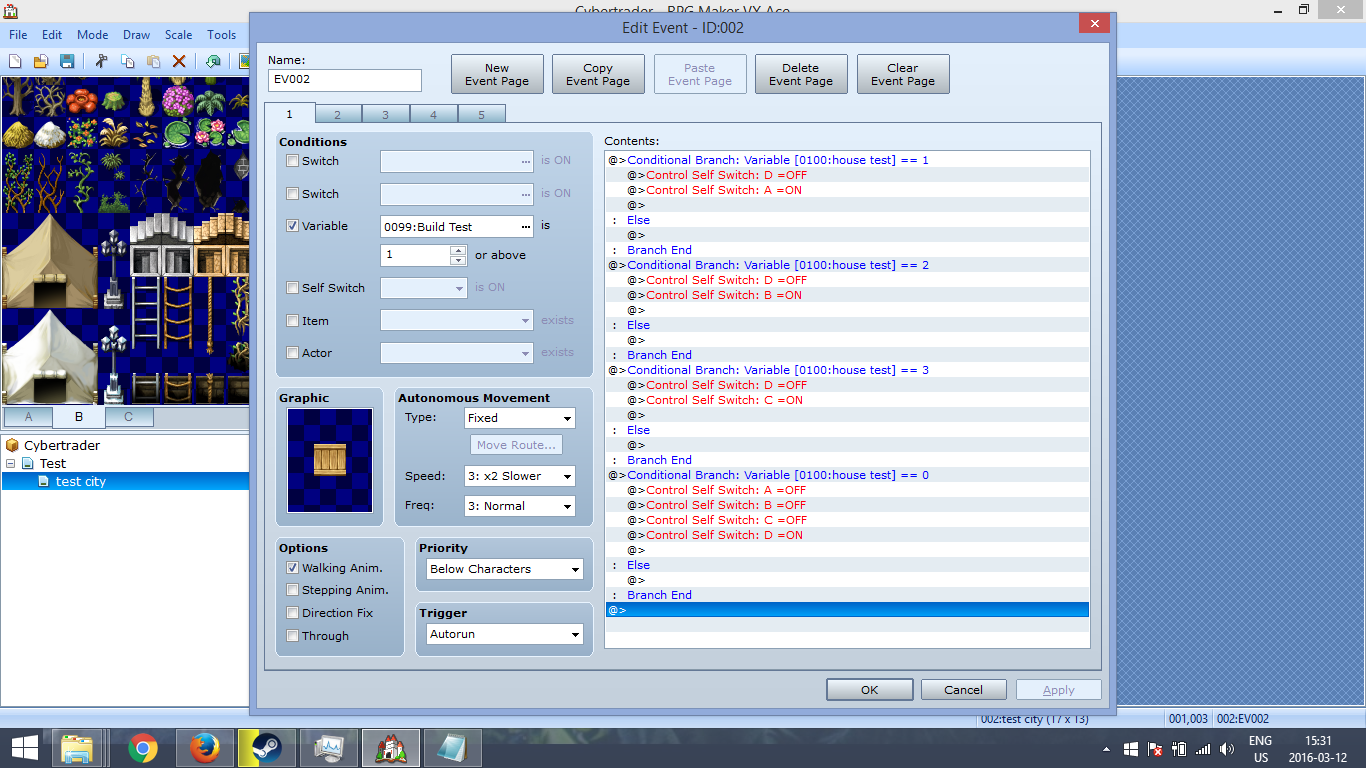The image size is (1366, 768).
Task: Click Delete Event Page button
Action: tap(801, 74)
